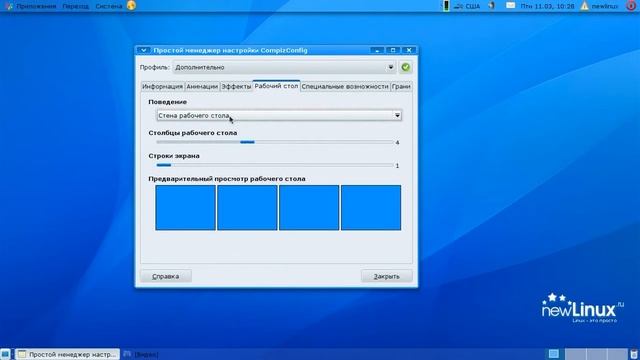Image resolution: width=640 pixels, height=360 pixels.
Task: Switch to the Грани tab
Action: [x=401, y=87]
